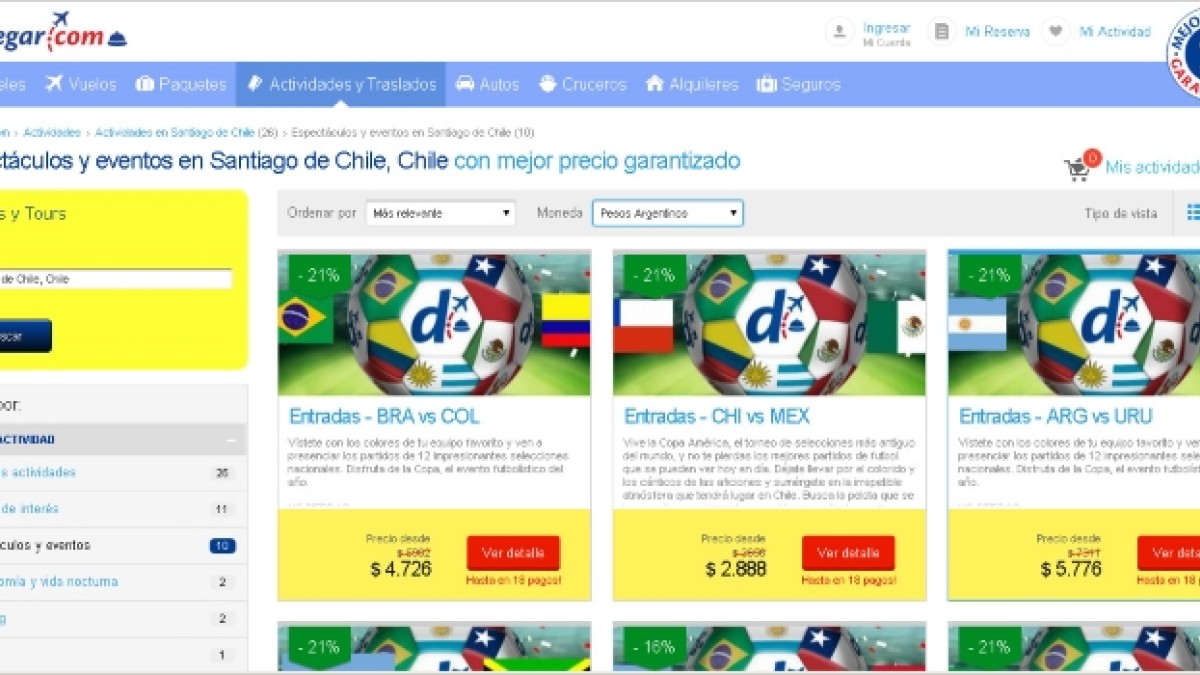Open Mi Reserva document icon
The width and height of the screenshot is (1200, 675).
pyautogui.click(x=941, y=31)
